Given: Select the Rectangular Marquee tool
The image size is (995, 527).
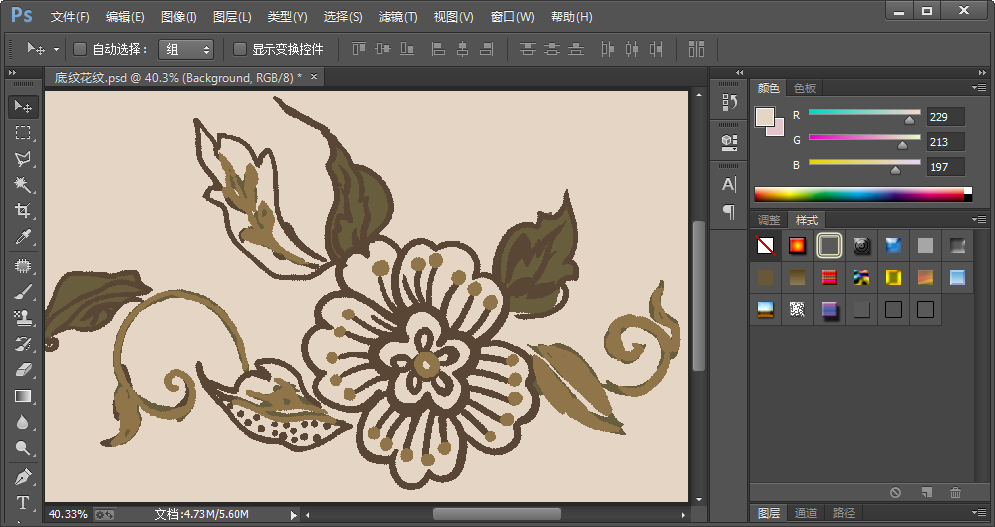Looking at the screenshot, I should click(23, 133).
